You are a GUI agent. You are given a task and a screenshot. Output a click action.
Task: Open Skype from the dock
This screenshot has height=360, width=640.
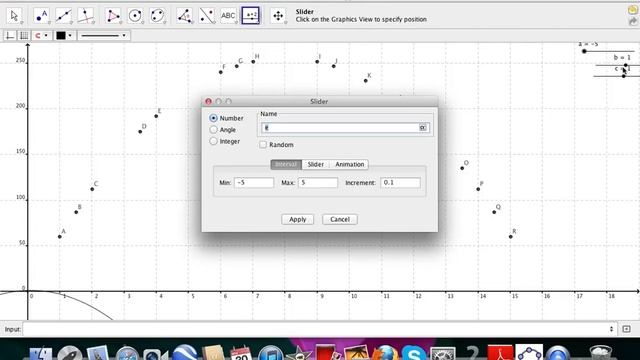pos(413,353)
